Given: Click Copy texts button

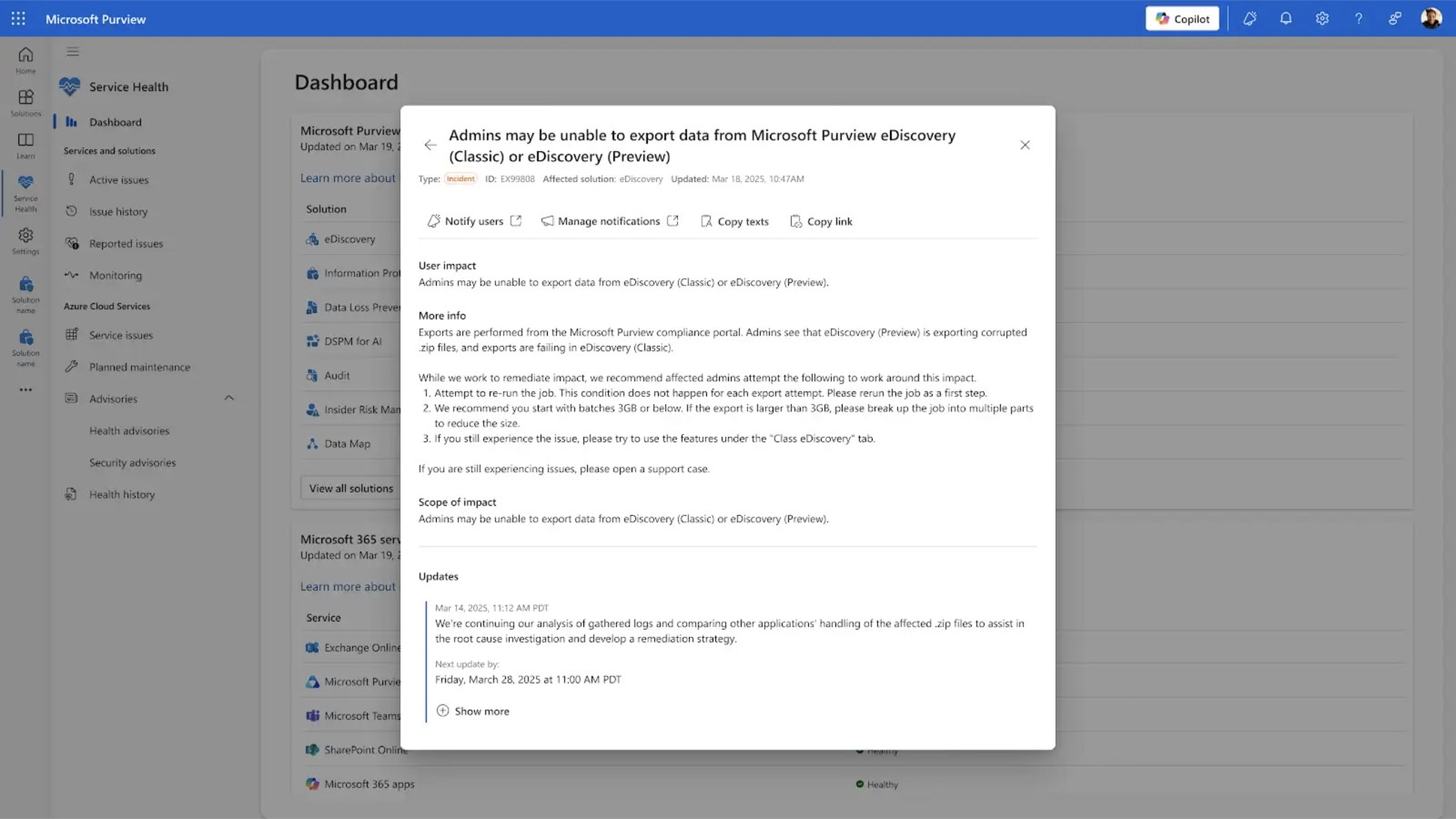Looking at the screenshot, I should [734, 221].
